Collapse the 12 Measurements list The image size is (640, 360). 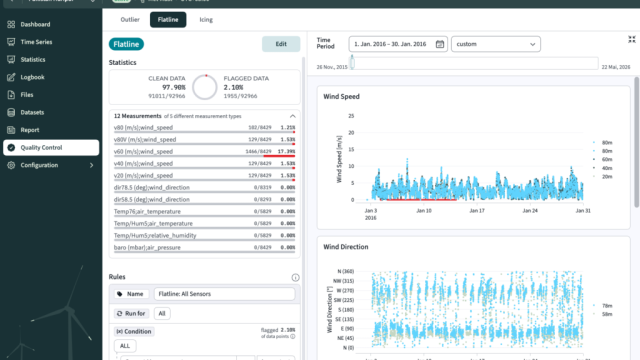293,116
